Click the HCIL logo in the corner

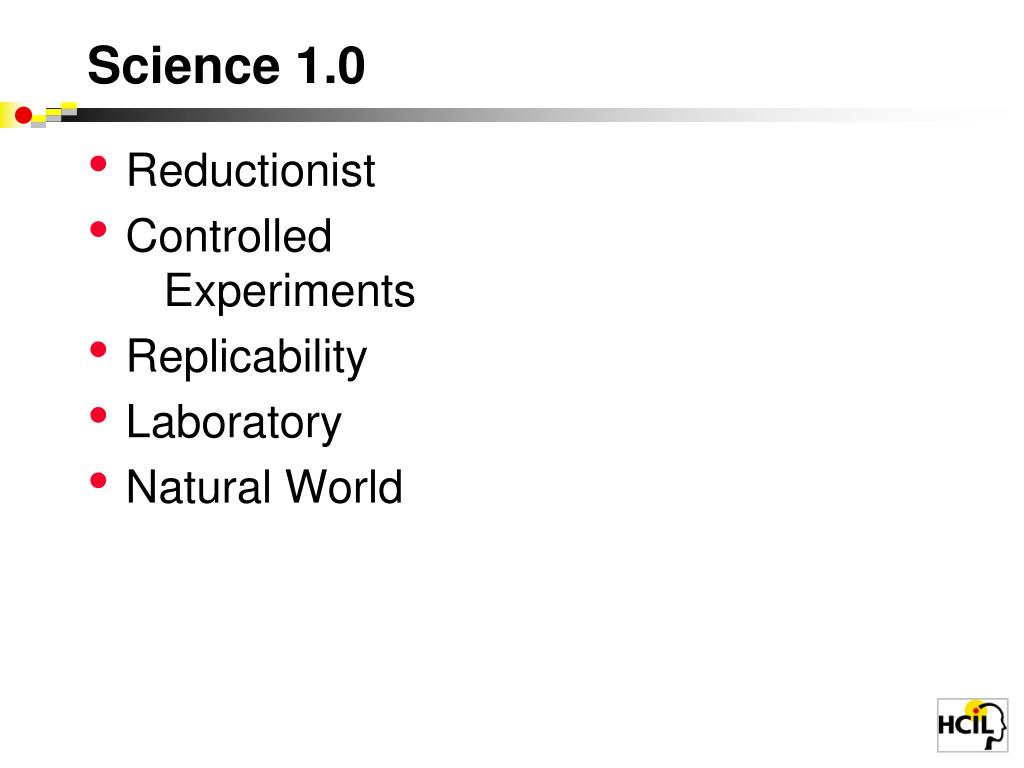(972, 725)
